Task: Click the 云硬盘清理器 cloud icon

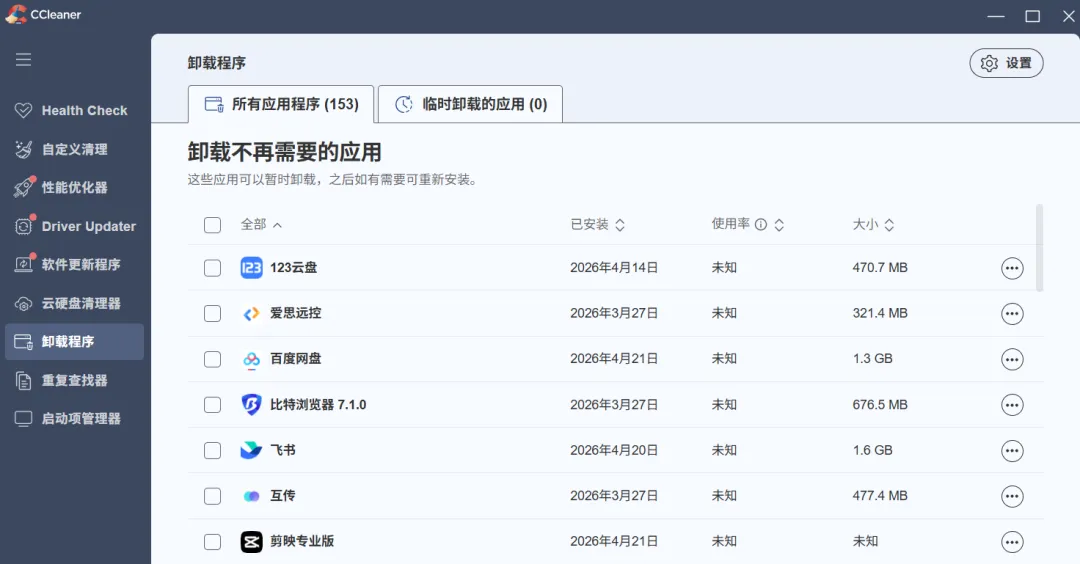Action: coord(23,304)
